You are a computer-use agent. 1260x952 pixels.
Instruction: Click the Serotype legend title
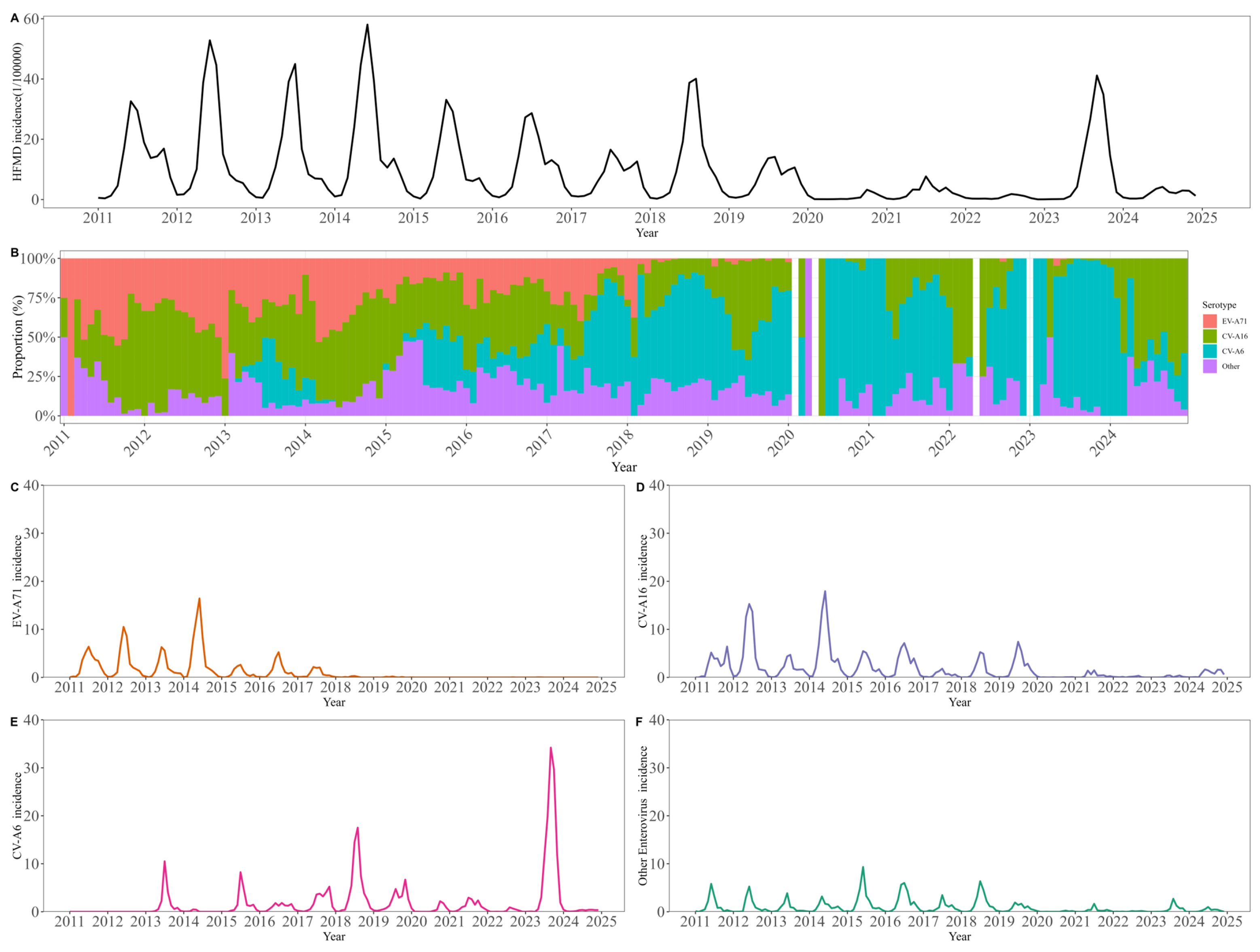[1219, 305]
